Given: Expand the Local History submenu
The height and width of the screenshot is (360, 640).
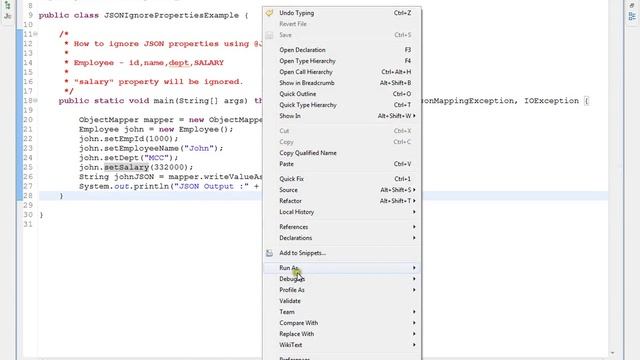Looking at the screenshot, I should pos(342,212).
